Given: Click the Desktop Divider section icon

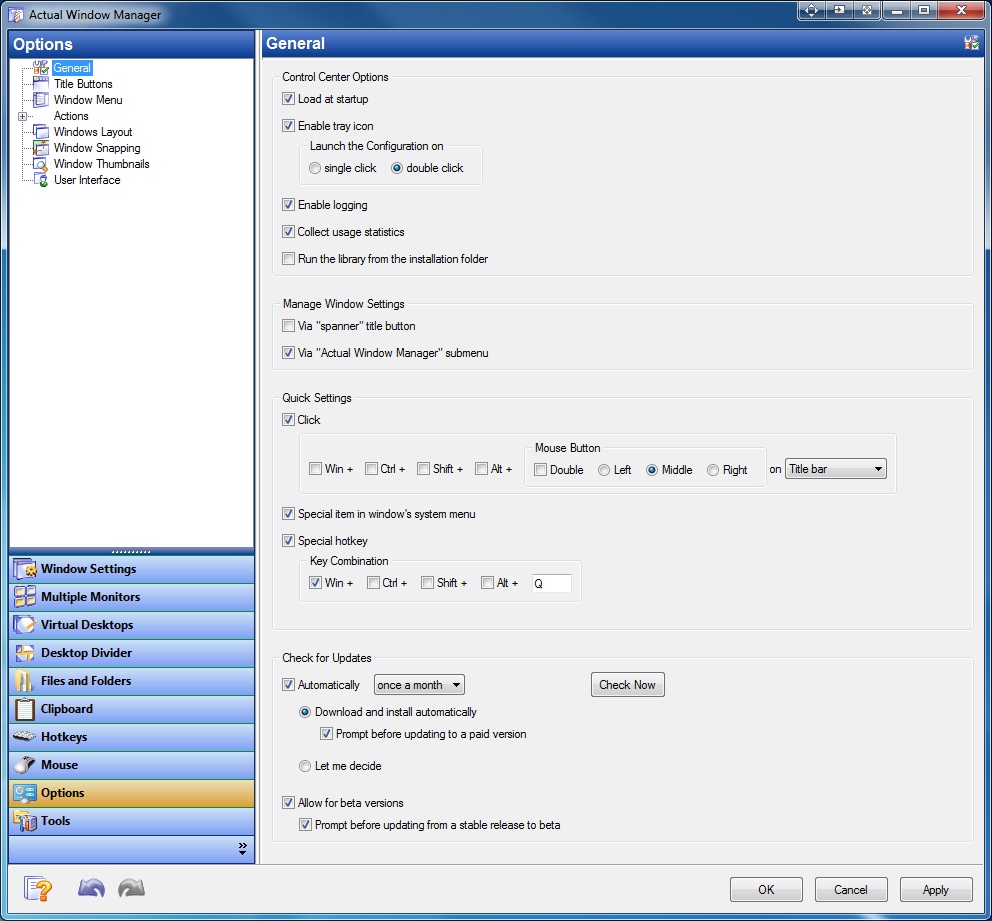Looking at the screenshot, I should (x=25, y=653).
